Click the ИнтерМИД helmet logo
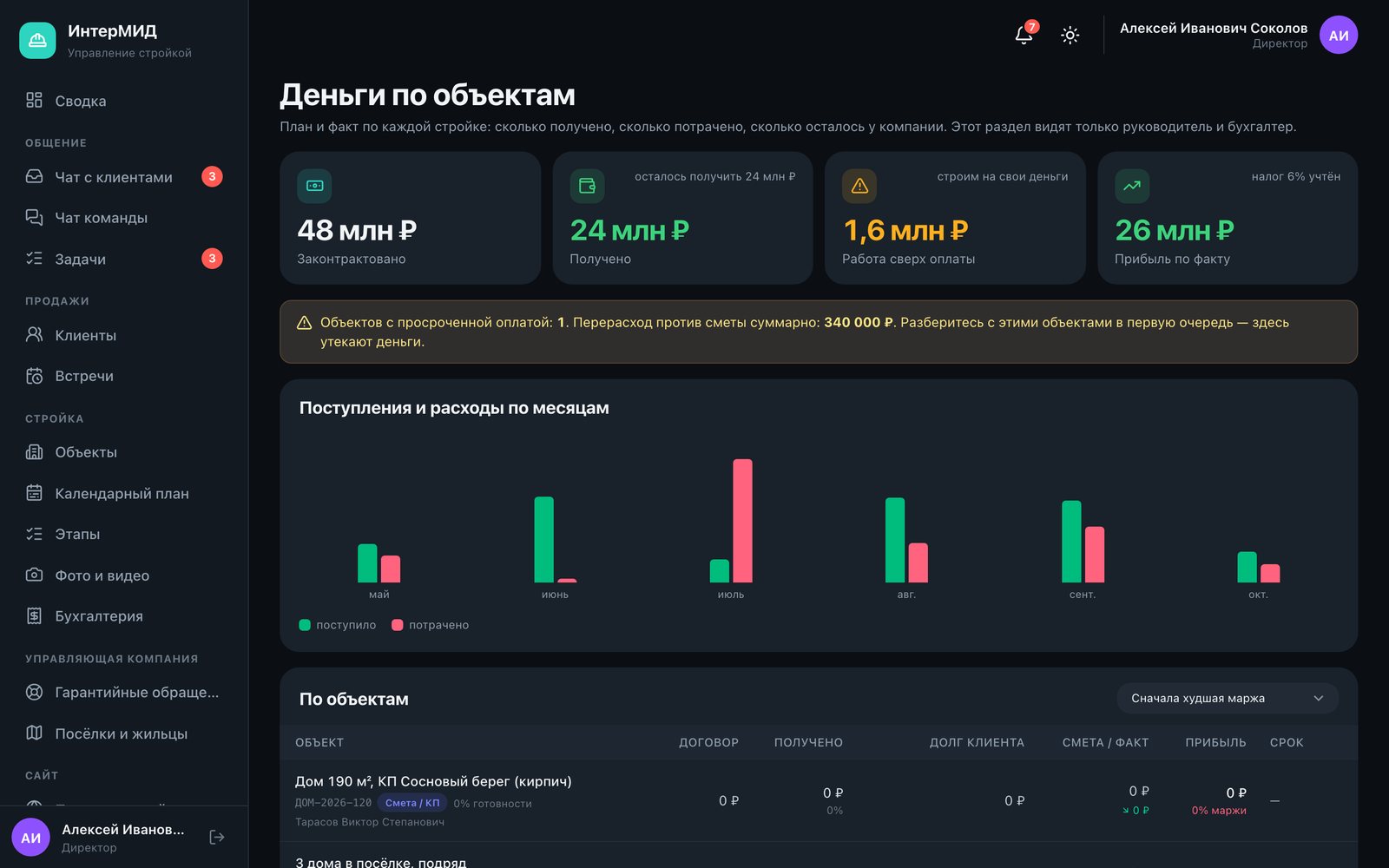1389x868 pixels. (x=37, y=41)
